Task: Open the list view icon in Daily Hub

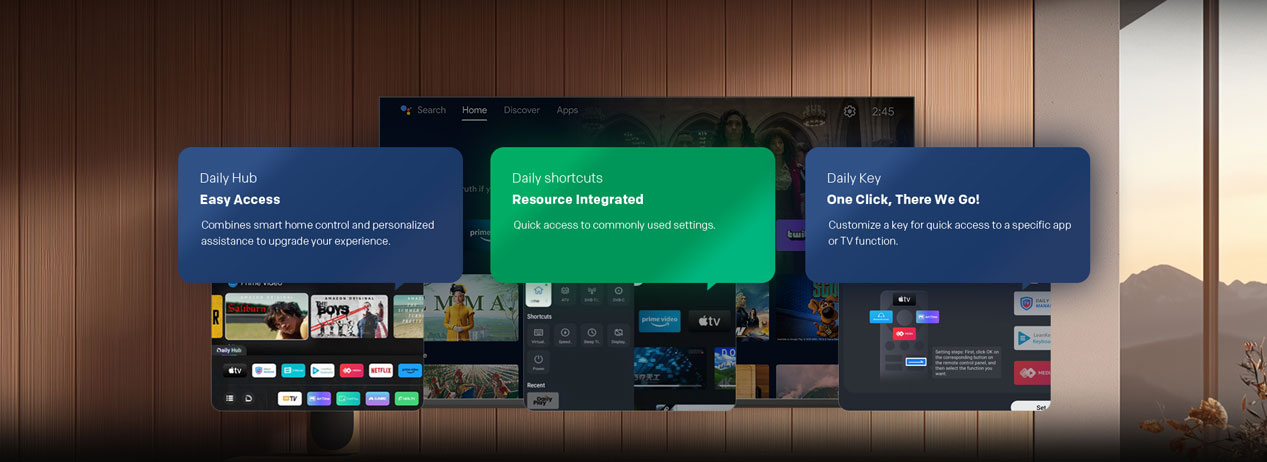Action: tap(230, 398)
